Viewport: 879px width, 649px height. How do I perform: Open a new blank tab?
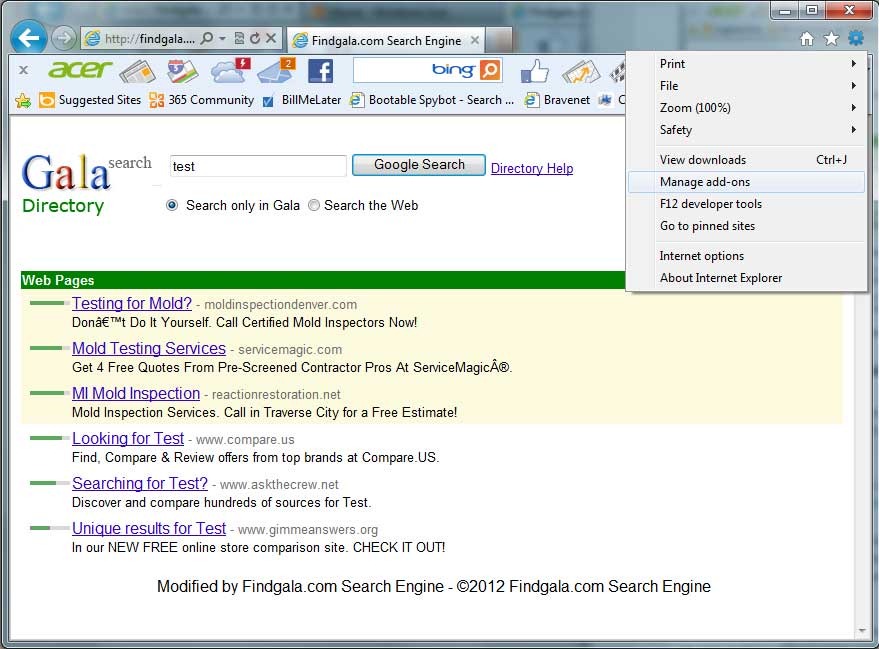click(x=499, y=40)
